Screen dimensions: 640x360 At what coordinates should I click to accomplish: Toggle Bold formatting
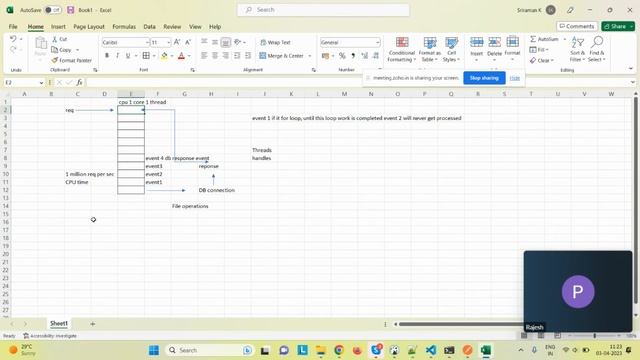(x=107, y=56)
